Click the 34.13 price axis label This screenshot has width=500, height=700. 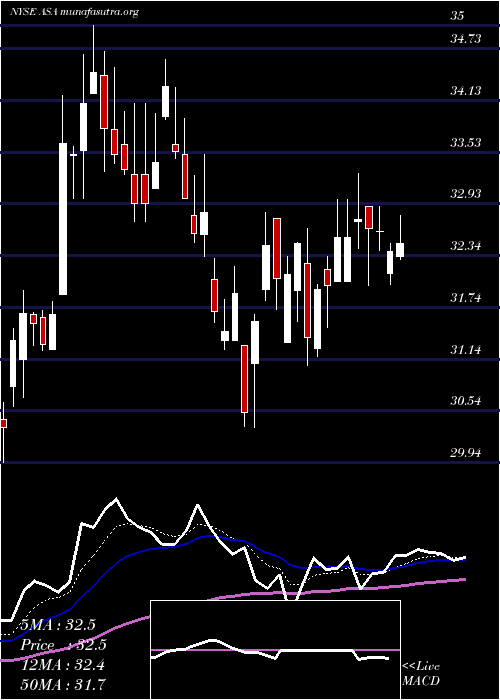pyautogui.click(x=466, y=91)
